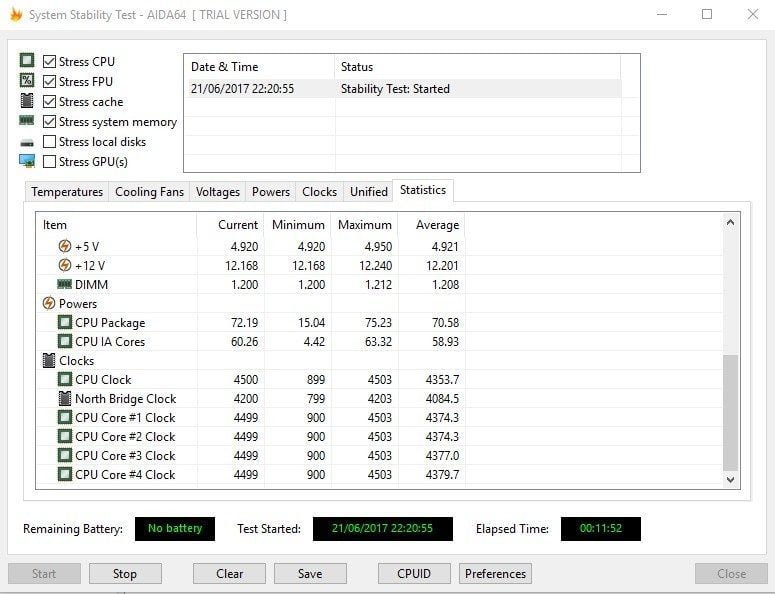This screenshot has height=594, width=775.
Task: Uncheck the Stress FPU checkbox
Action: coord(49,81)
